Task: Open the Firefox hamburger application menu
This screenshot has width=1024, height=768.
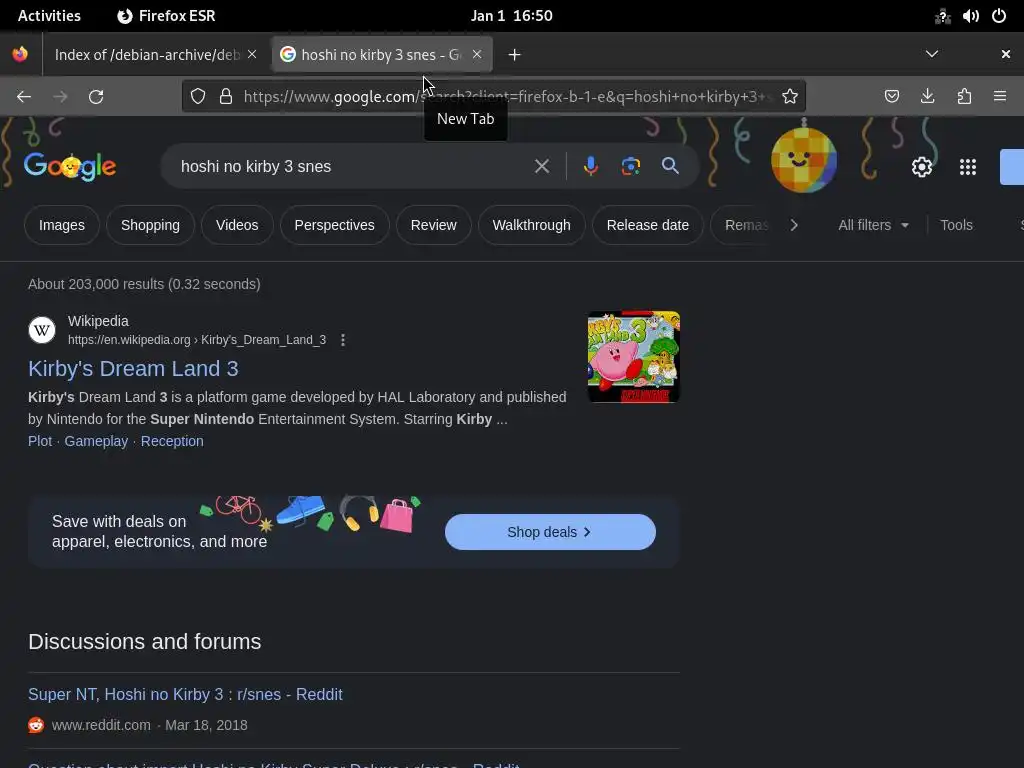Action: [x=1000, y=97]
